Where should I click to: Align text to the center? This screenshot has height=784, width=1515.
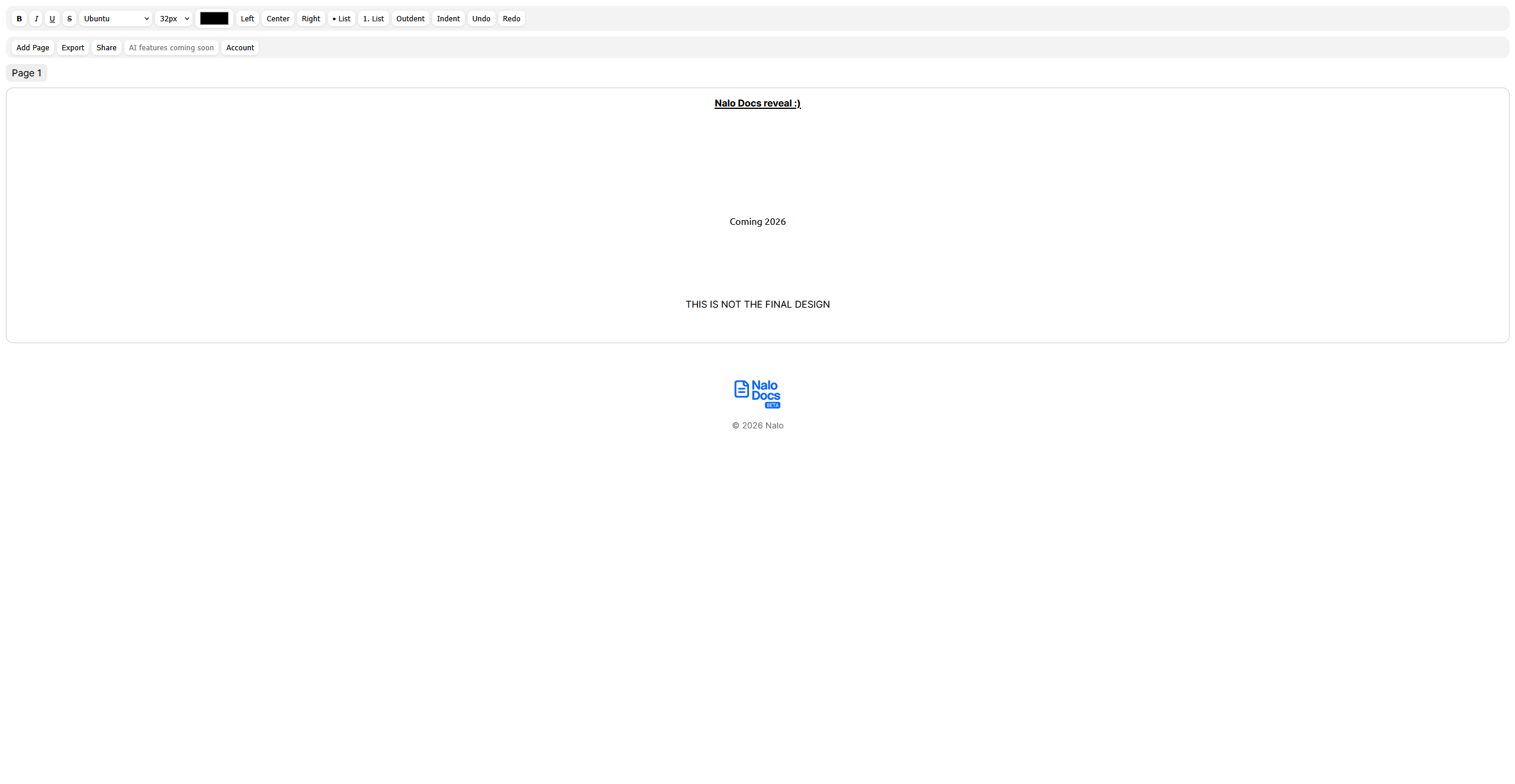[278, 18]
